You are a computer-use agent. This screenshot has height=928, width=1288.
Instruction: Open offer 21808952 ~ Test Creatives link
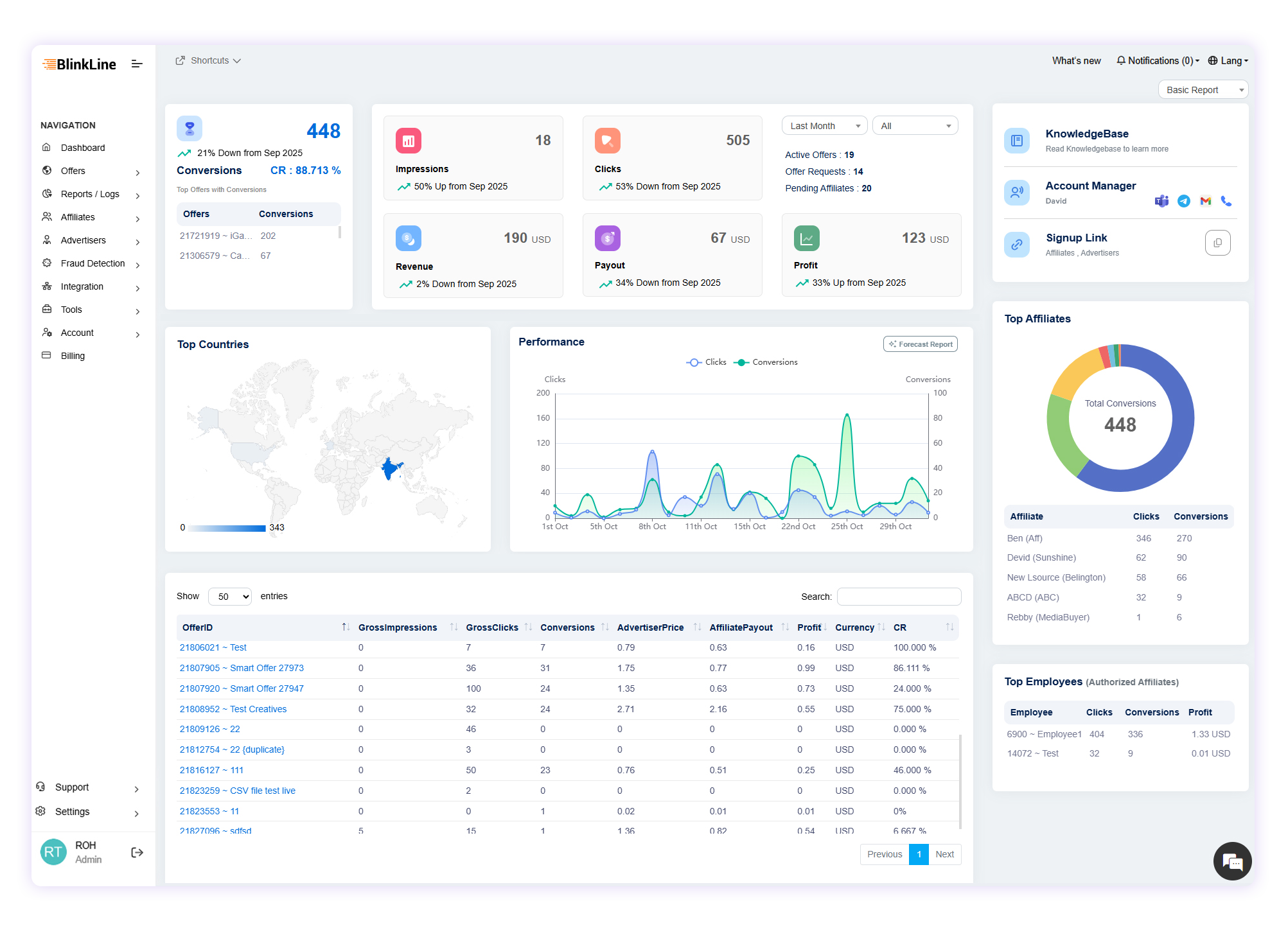233,709
